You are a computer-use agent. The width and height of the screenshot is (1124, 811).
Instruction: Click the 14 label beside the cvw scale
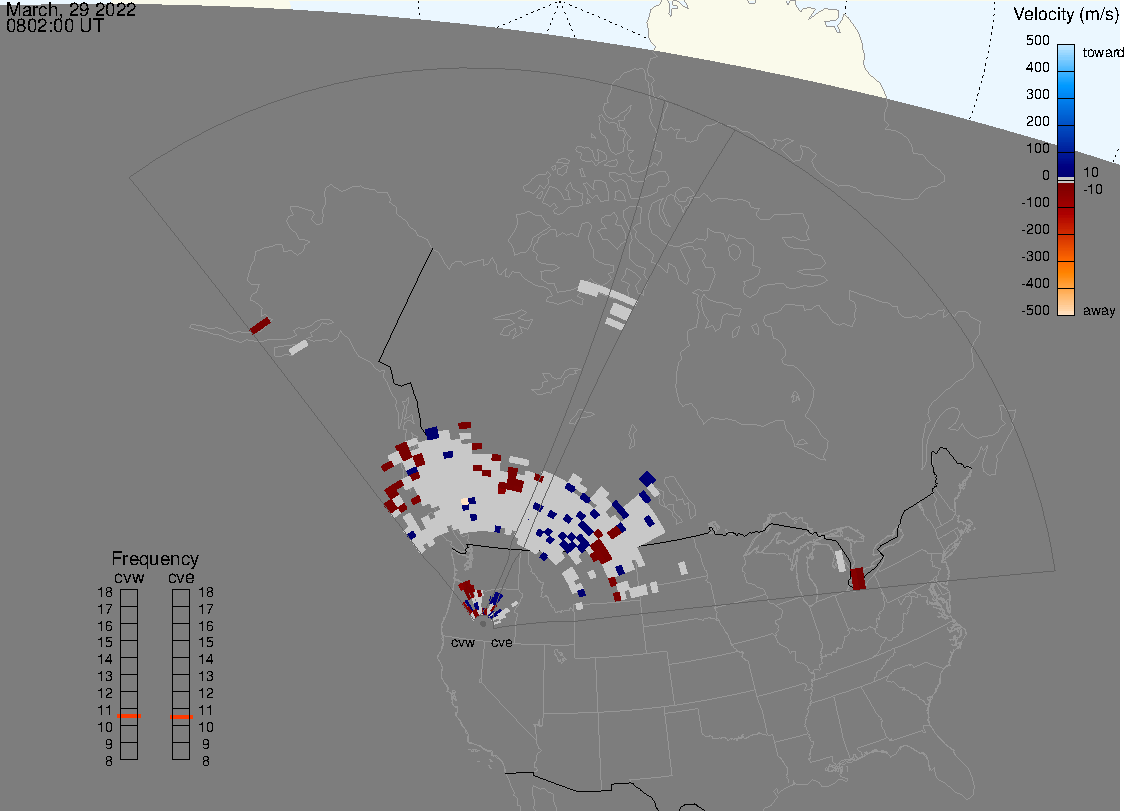pos(105,659)
